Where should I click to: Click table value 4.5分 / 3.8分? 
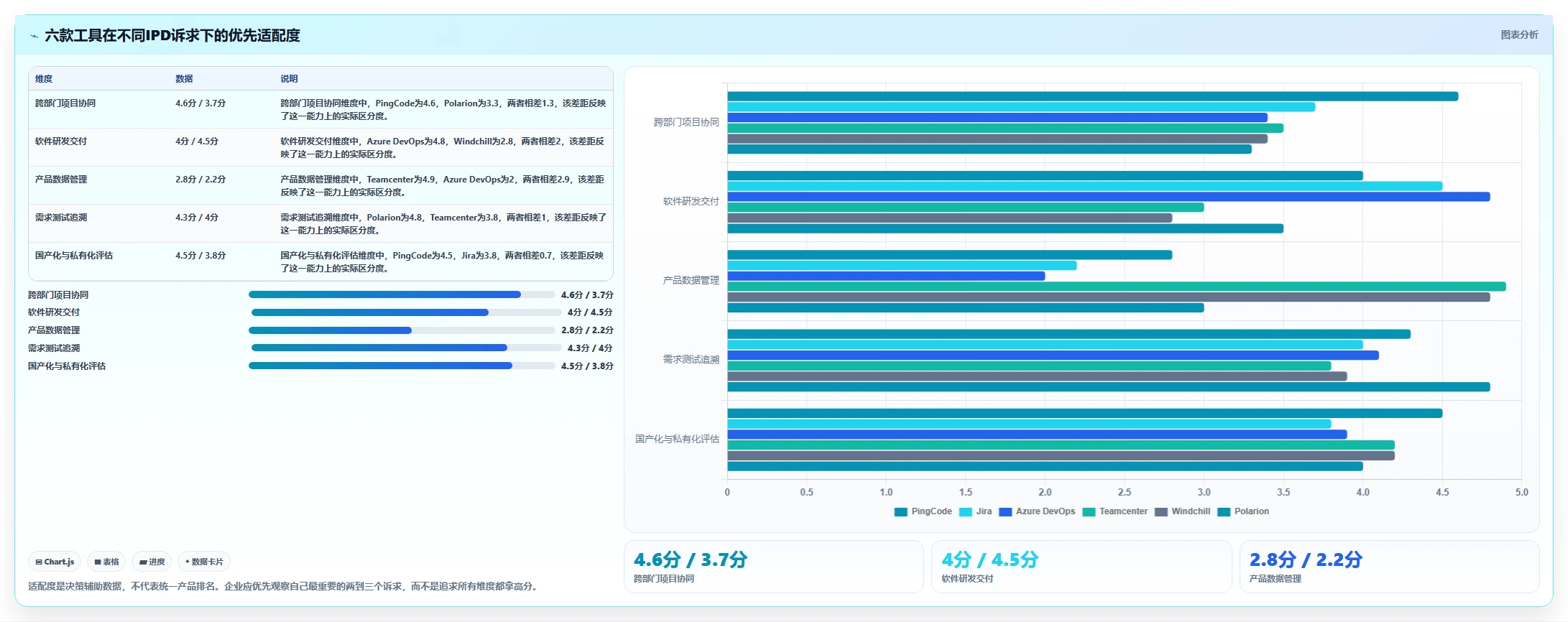click(200, 256)
